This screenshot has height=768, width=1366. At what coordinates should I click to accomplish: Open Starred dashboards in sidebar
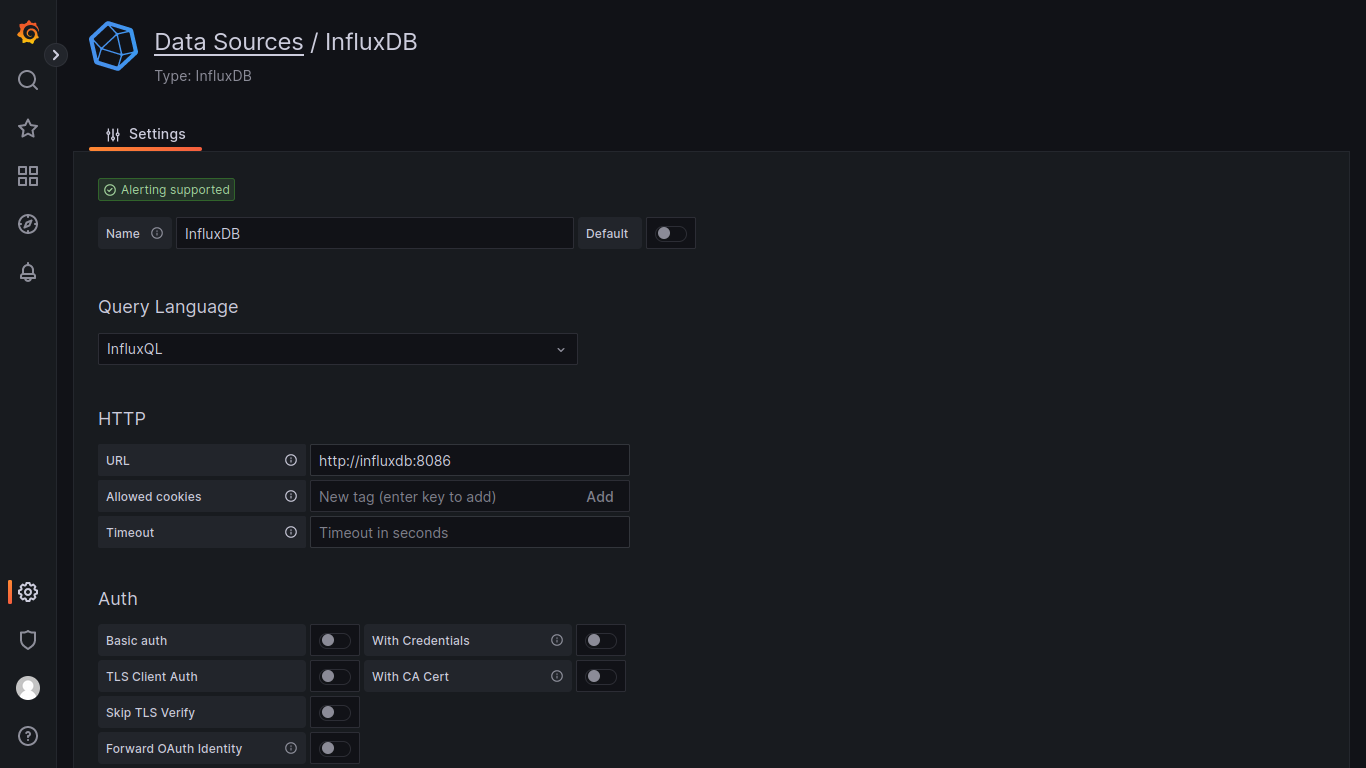(x=28, y=128)
